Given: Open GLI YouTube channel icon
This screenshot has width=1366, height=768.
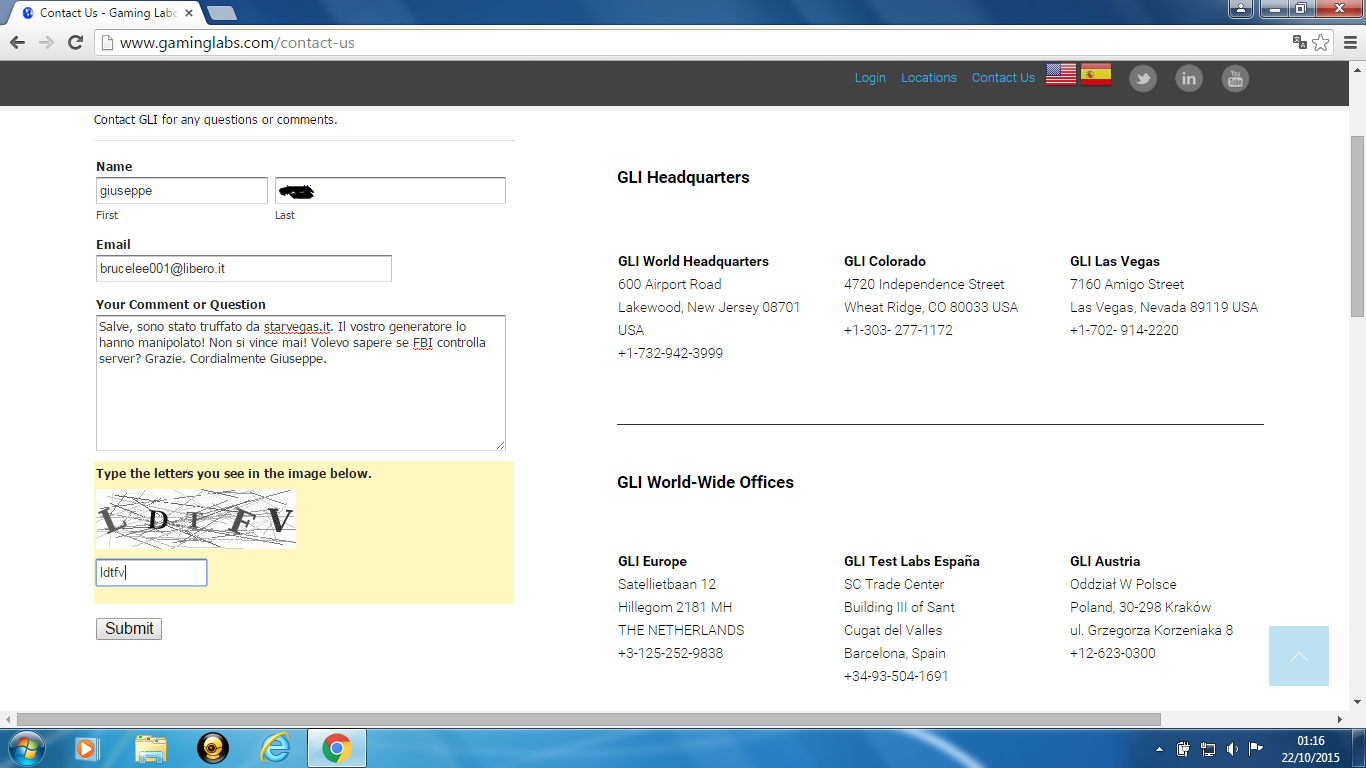Looking at the screenshot, I should click(1235, 78).
